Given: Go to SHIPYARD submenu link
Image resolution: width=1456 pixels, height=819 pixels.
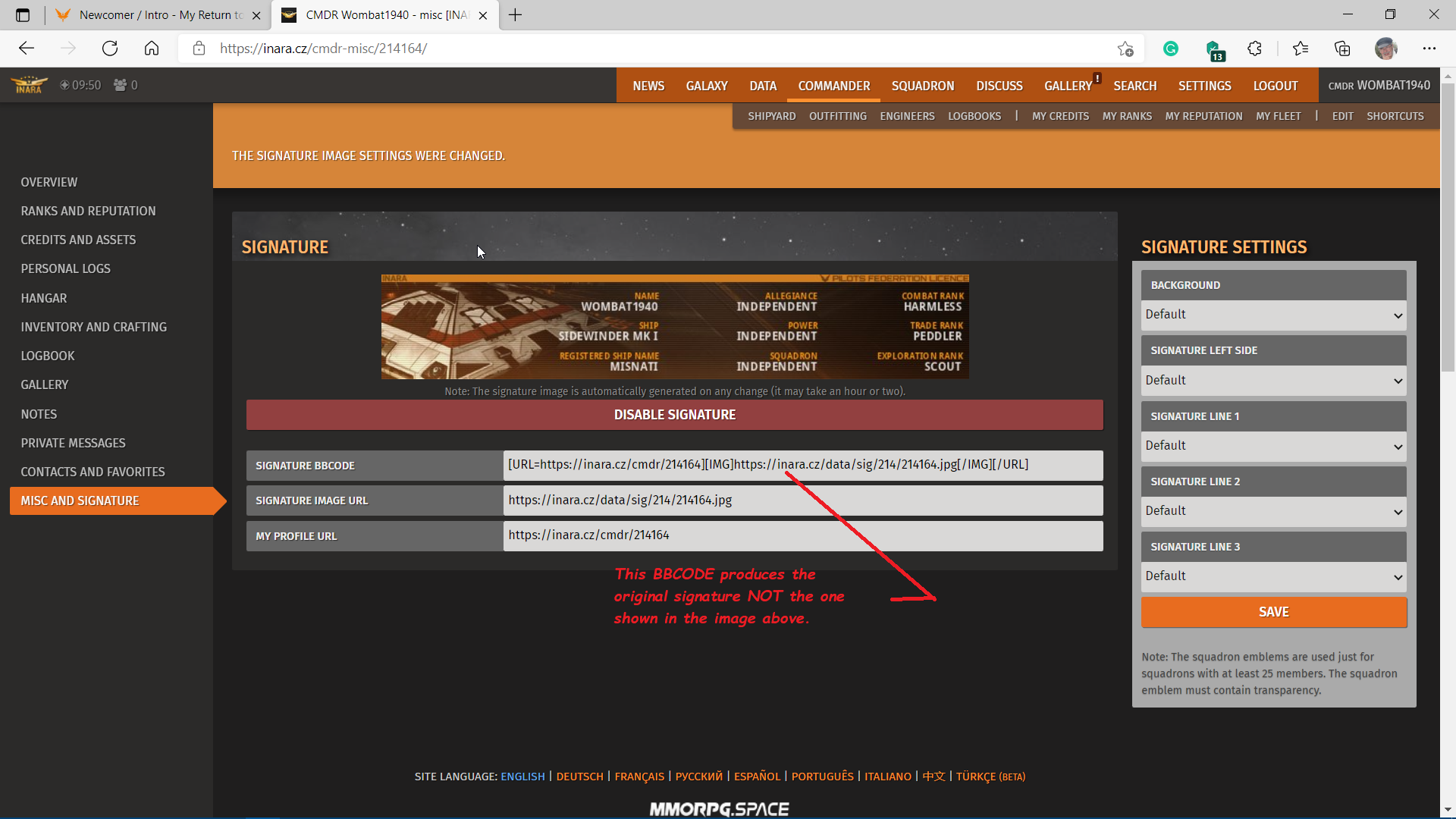Looking at the screenshot, I should tap(771, 116).
